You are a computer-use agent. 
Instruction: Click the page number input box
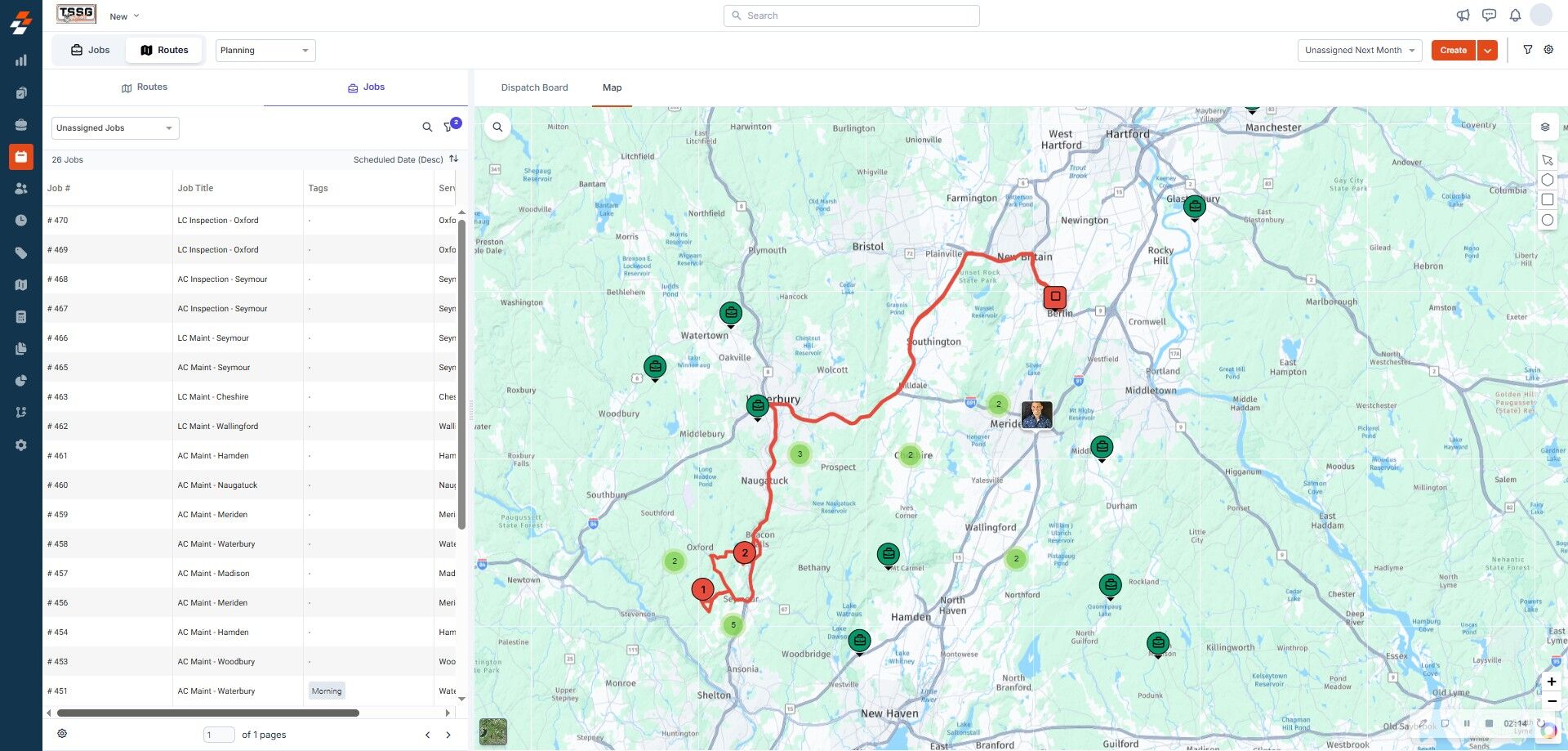[x=219, y=735]
